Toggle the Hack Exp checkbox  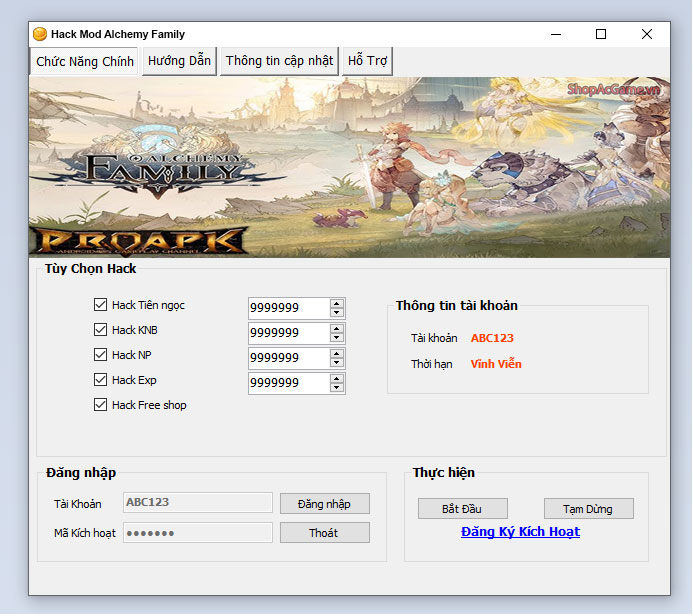click(x=100, y=380)
